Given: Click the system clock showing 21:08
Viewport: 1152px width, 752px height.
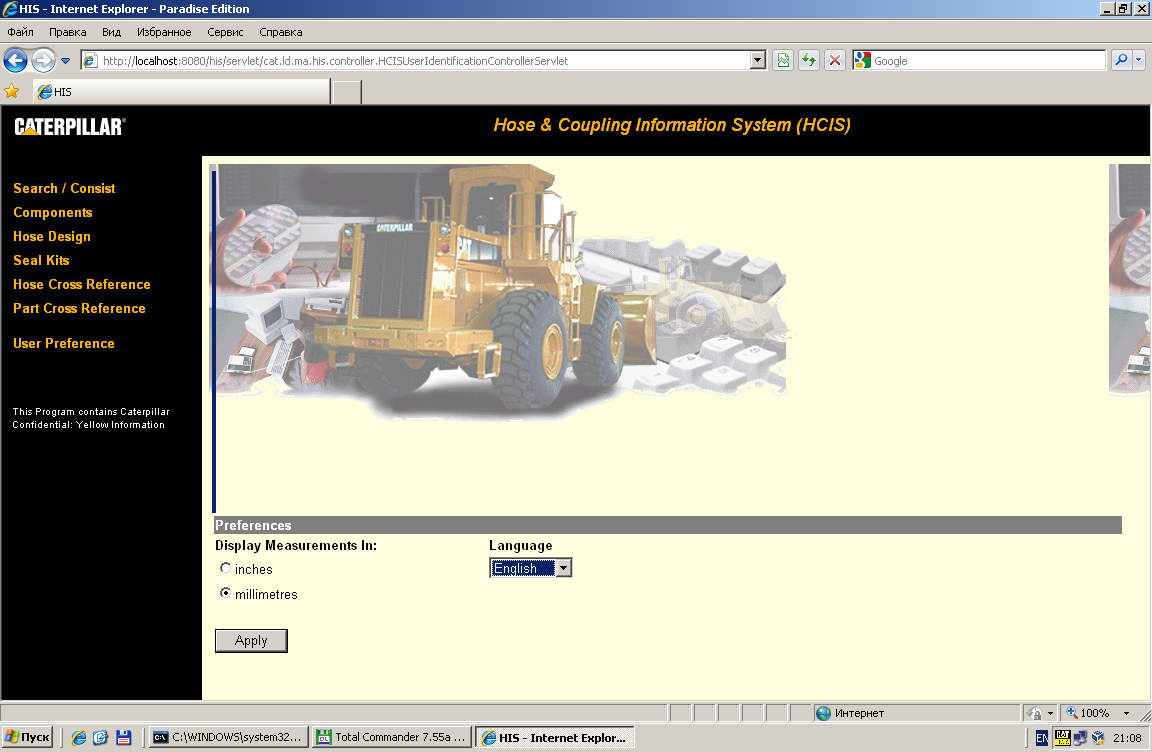Looking at the screenshot, I should tap(1127, 738).
